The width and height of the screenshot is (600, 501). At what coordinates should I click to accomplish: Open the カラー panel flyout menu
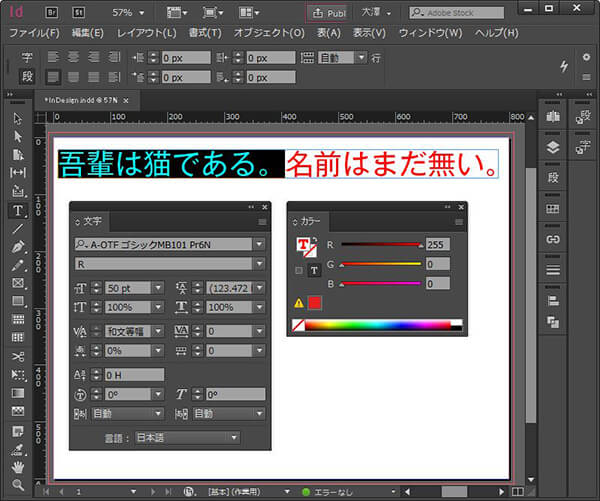pyautogui.click(x=459, y=222)
